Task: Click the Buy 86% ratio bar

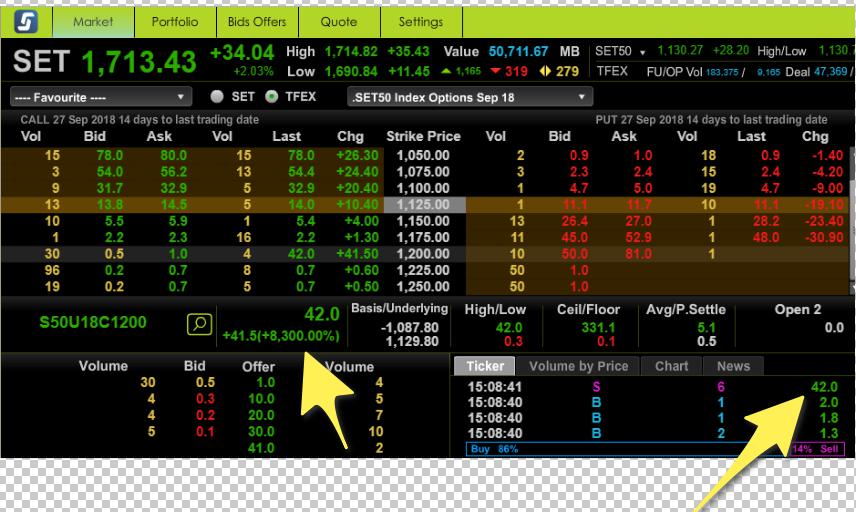Action: pyautogui.click(x=627, y=449)
